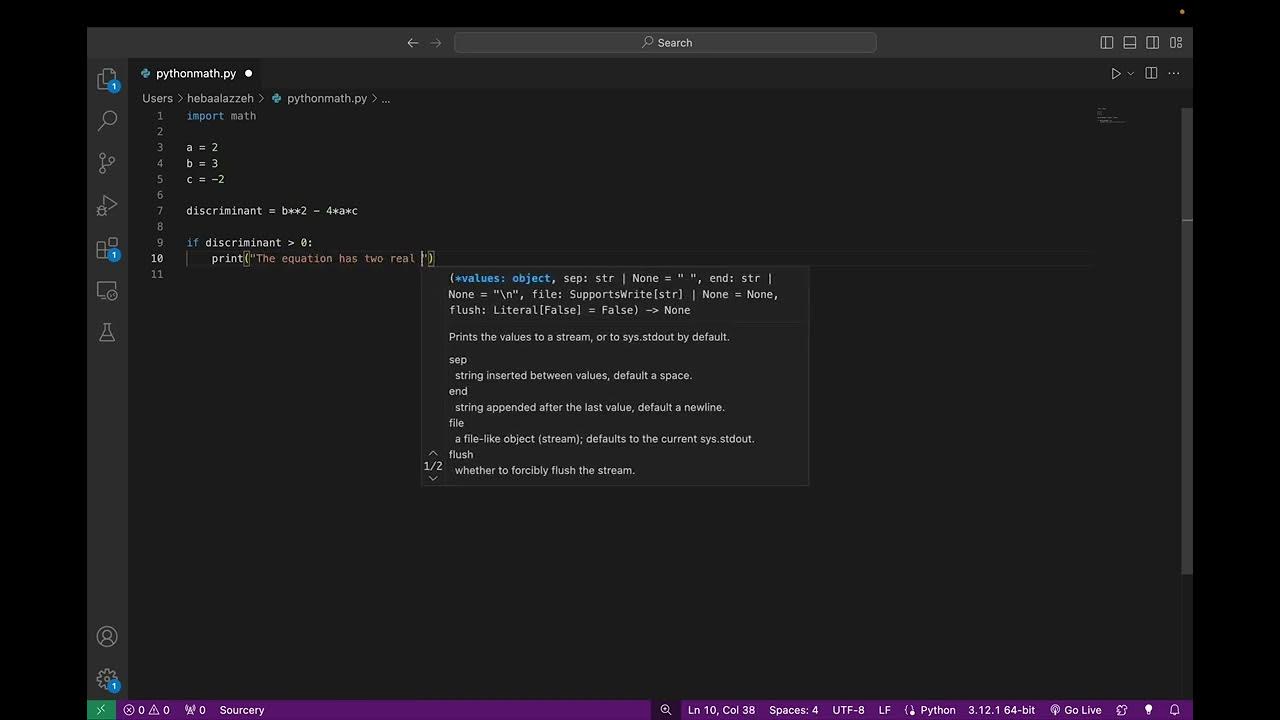Image resolution: width=1280 pixels, height=720 pixels.
Task: Open the Accounts menu
Action: coord(107,637)
